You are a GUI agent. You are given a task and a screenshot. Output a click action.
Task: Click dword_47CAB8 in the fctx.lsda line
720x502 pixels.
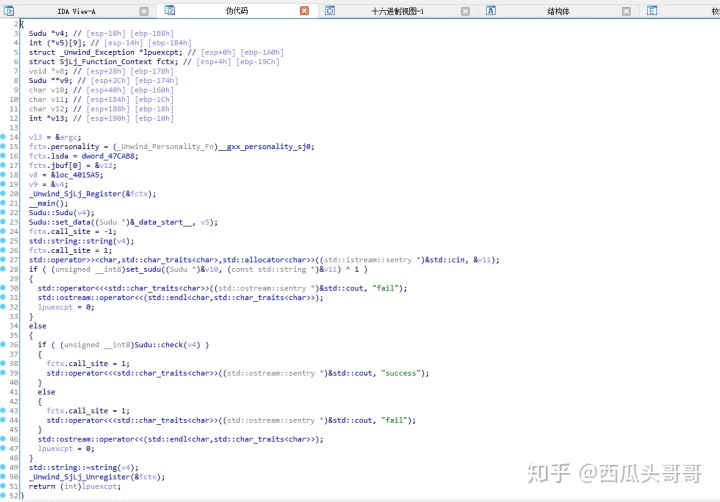(110, 156)
